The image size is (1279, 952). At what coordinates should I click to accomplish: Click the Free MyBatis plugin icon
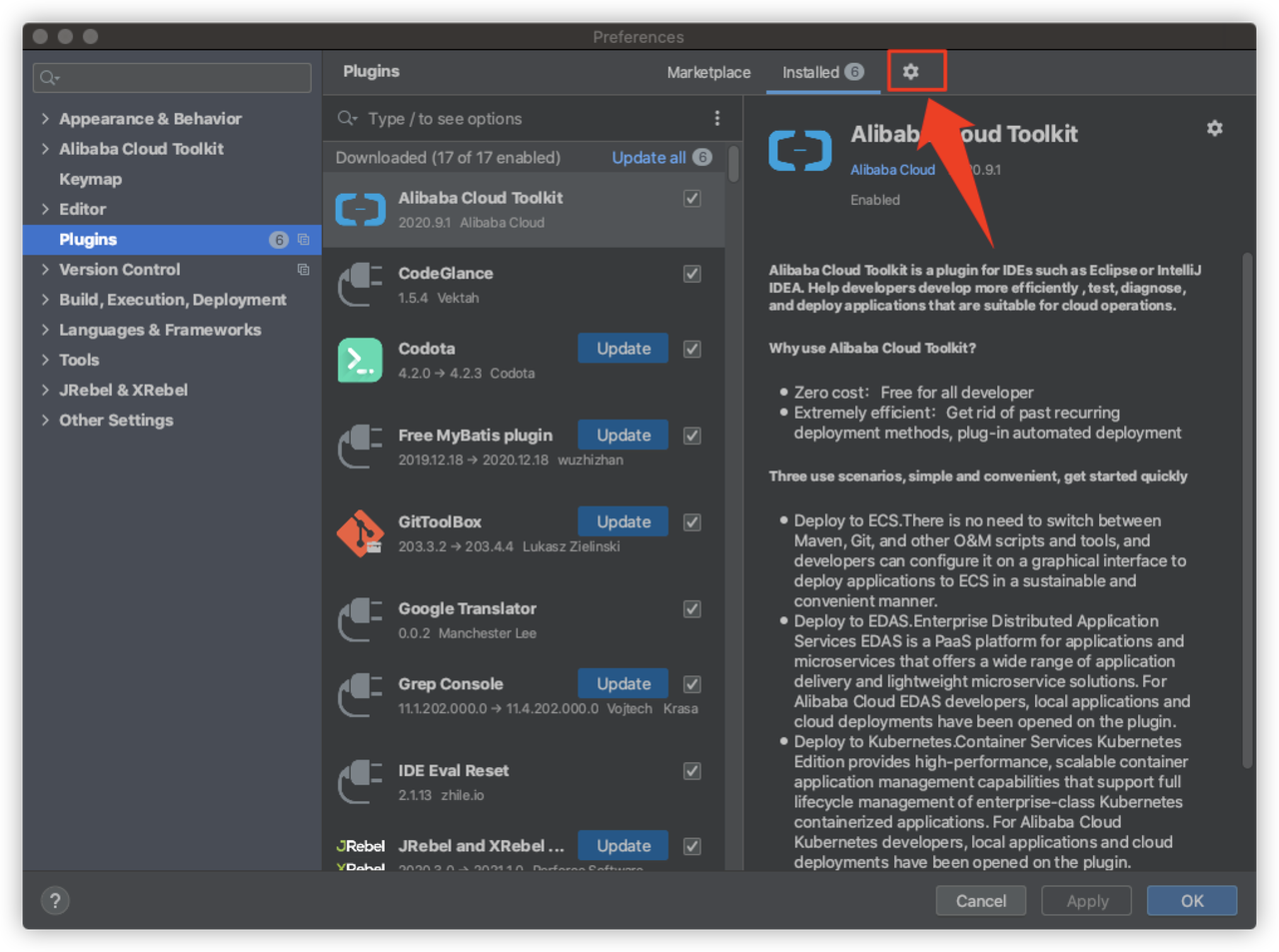tap(361, 447)
